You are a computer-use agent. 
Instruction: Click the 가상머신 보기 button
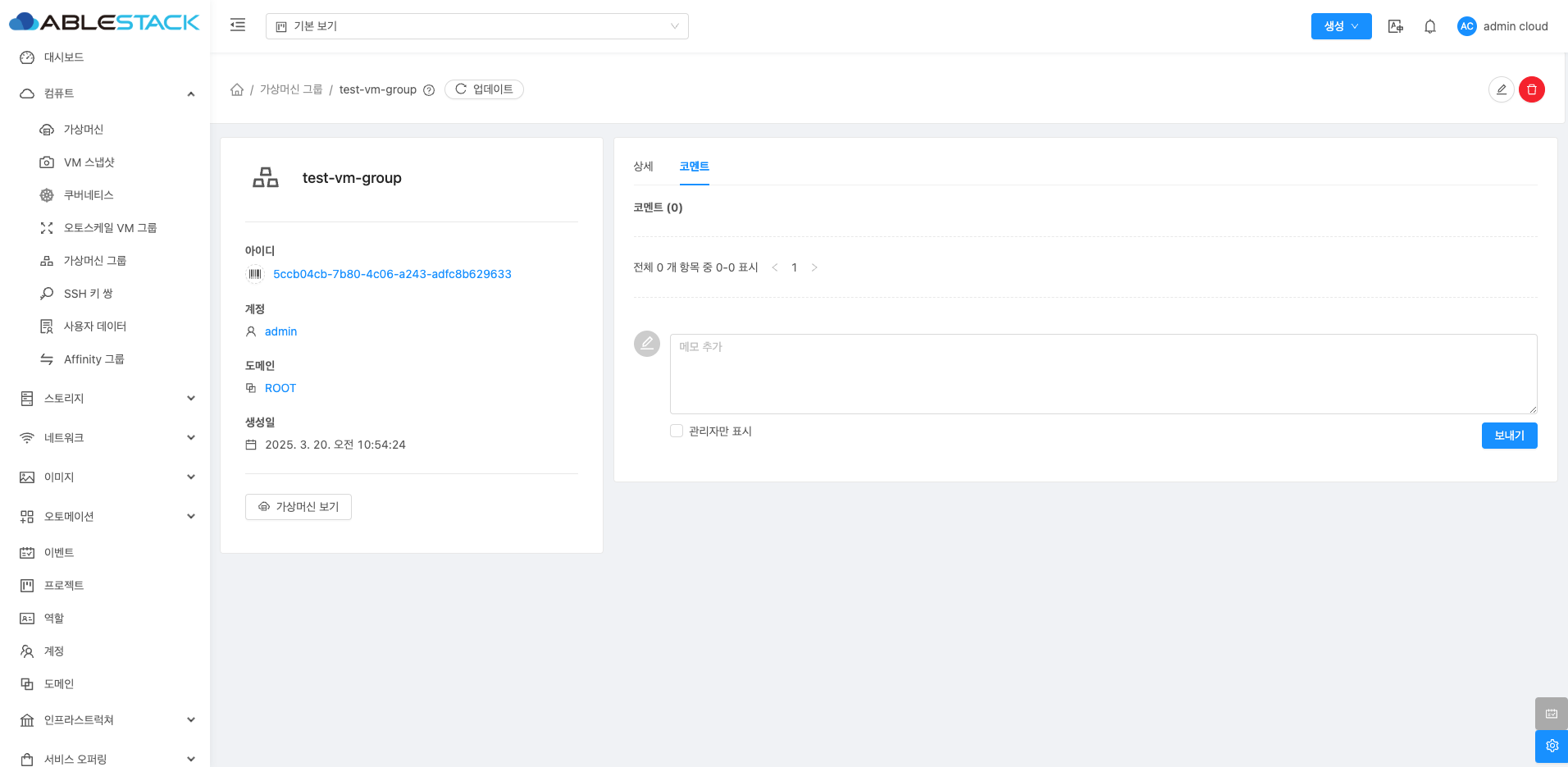[x=299, y=507]
